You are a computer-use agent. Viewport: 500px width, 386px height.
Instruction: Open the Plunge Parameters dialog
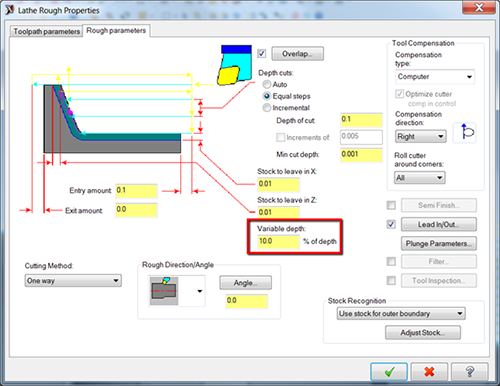(x=439, y=244)
